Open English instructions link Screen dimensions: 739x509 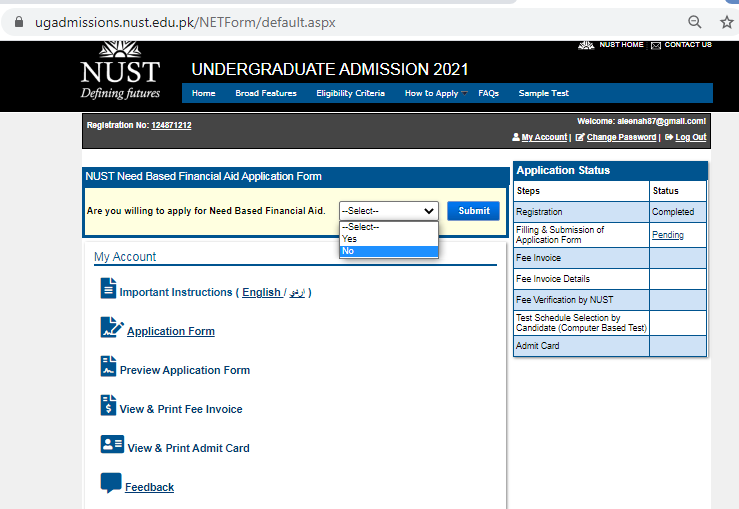pyautogui.click(x=261, y=292)
